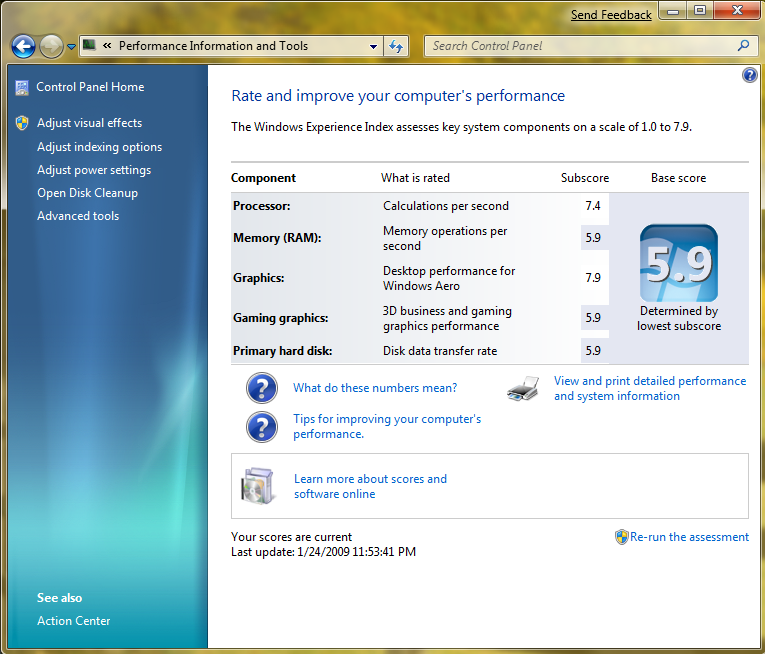This screenshot has width=765, height=654.
Task: Open Adjust power settings
Action: pyautogui.click(x=94, y=170)
